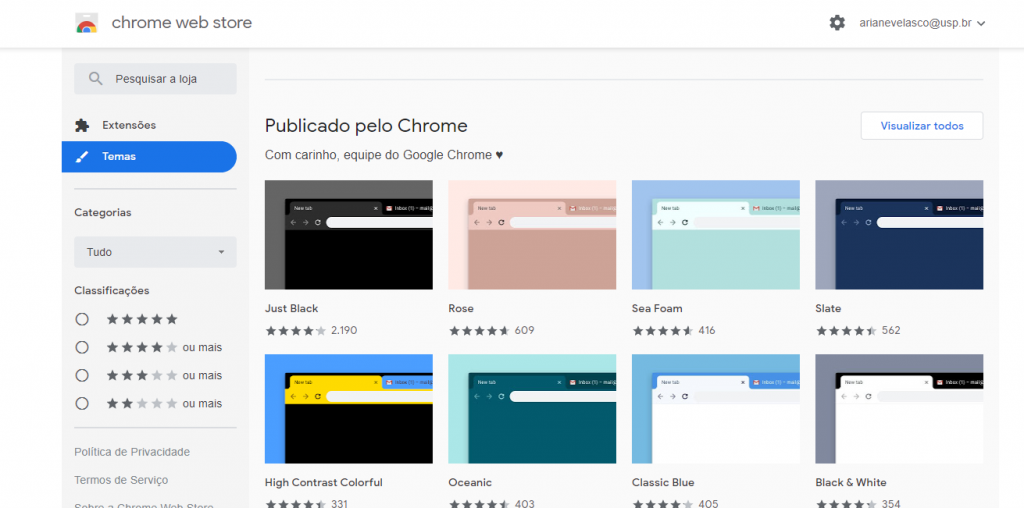Open account menu arianevelasco@usp.br
Viewport: 1024px width, 508px height.
tap(922, 23)
